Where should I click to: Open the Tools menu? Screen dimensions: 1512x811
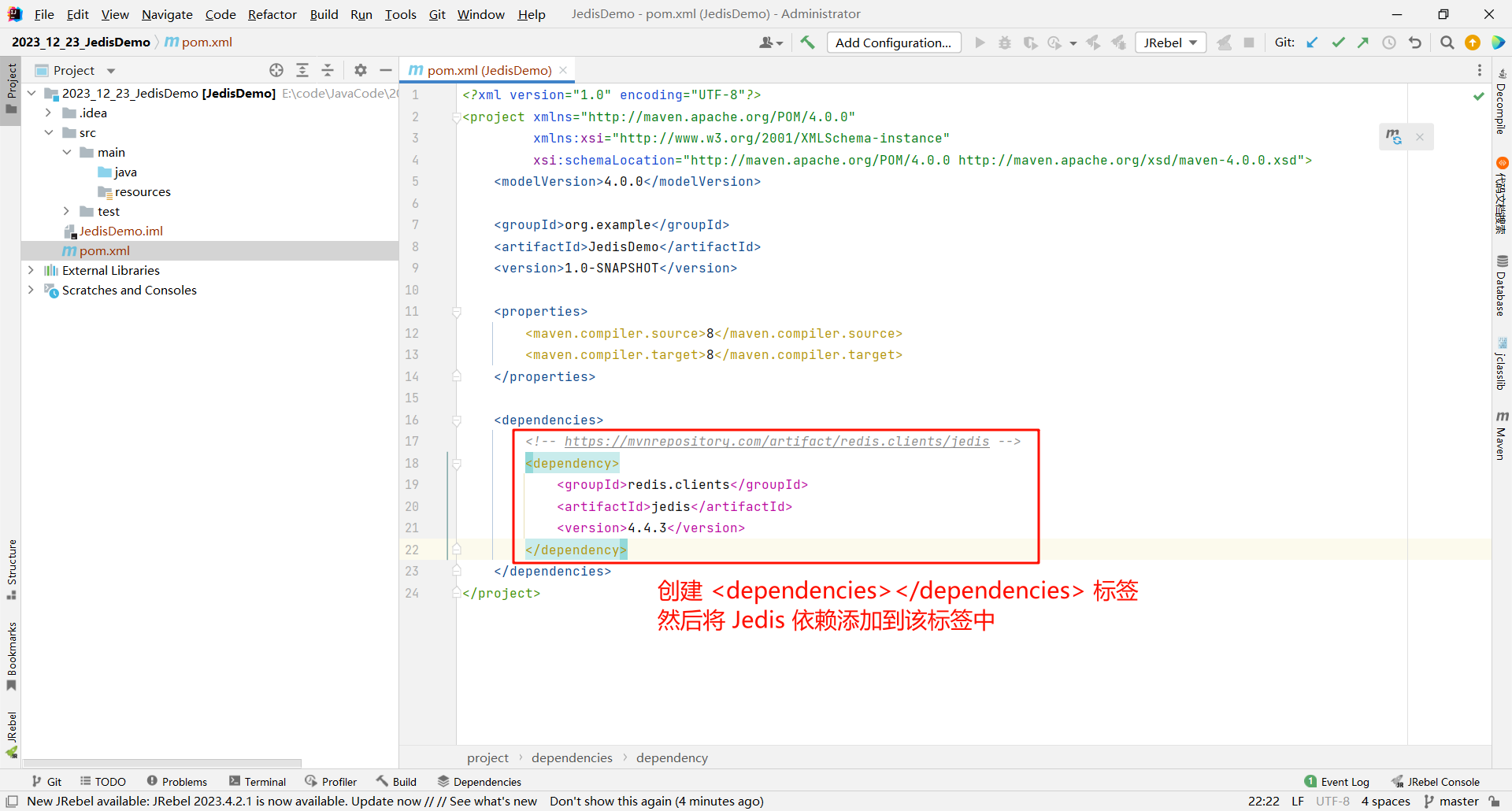[x=400, y=14]
